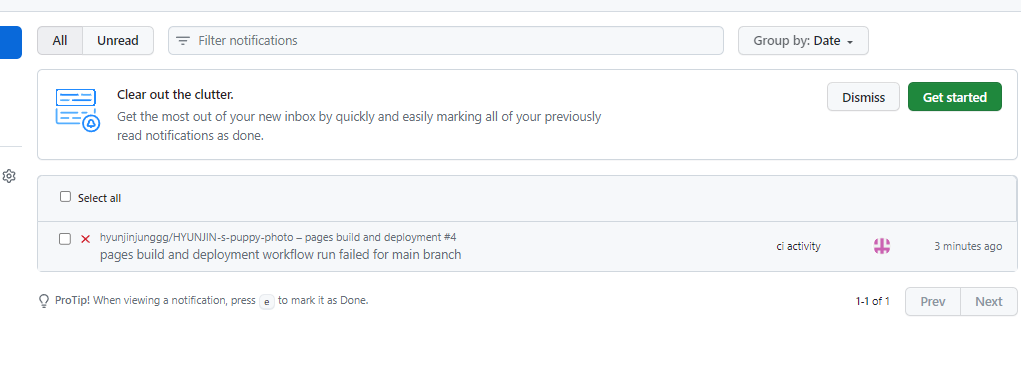Click the blue sidebar button
The width and height of the screenshot is (1021, 368).
pos(10,42)
